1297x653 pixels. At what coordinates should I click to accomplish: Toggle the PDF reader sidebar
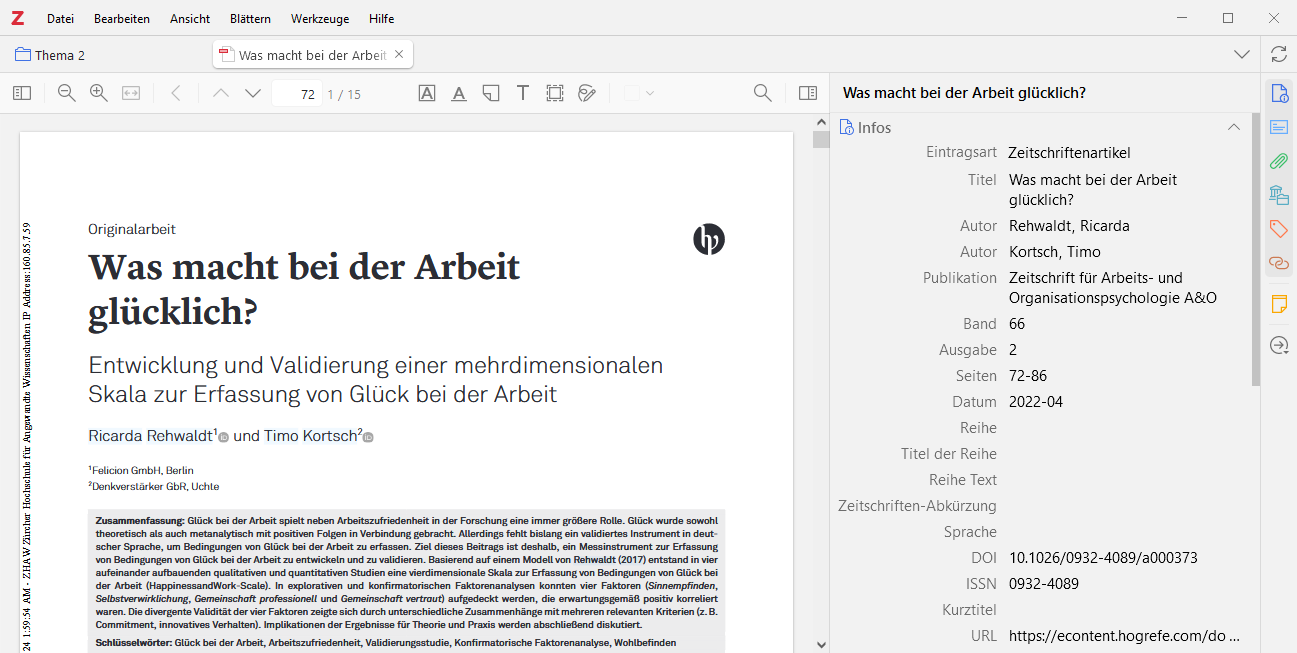coord(22,93)
